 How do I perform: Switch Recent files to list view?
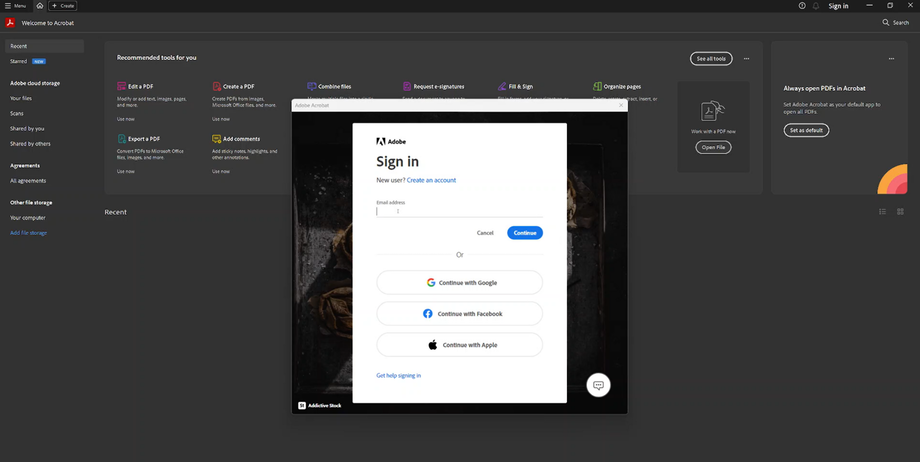(x=882, y=212)
